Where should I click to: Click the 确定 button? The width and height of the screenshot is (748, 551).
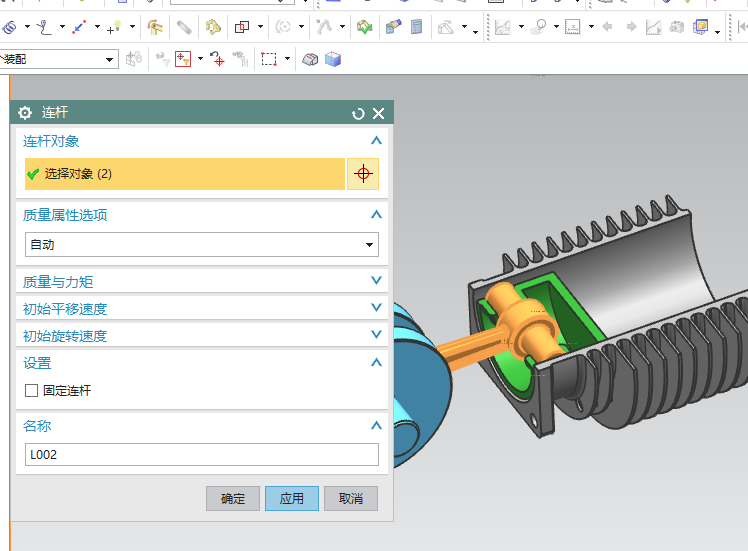[233, 499]
